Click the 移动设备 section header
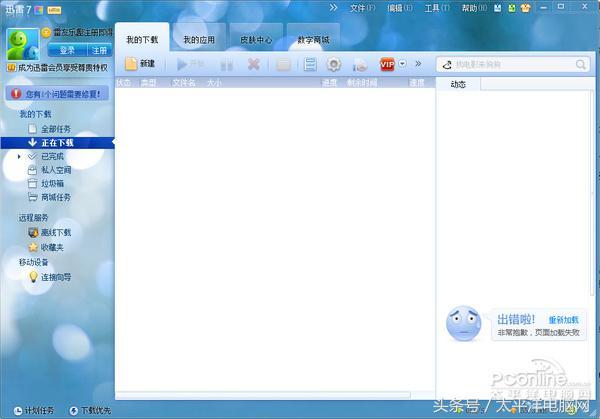The width and height of the screenshot is (600, 419). (x=34, y=262)
